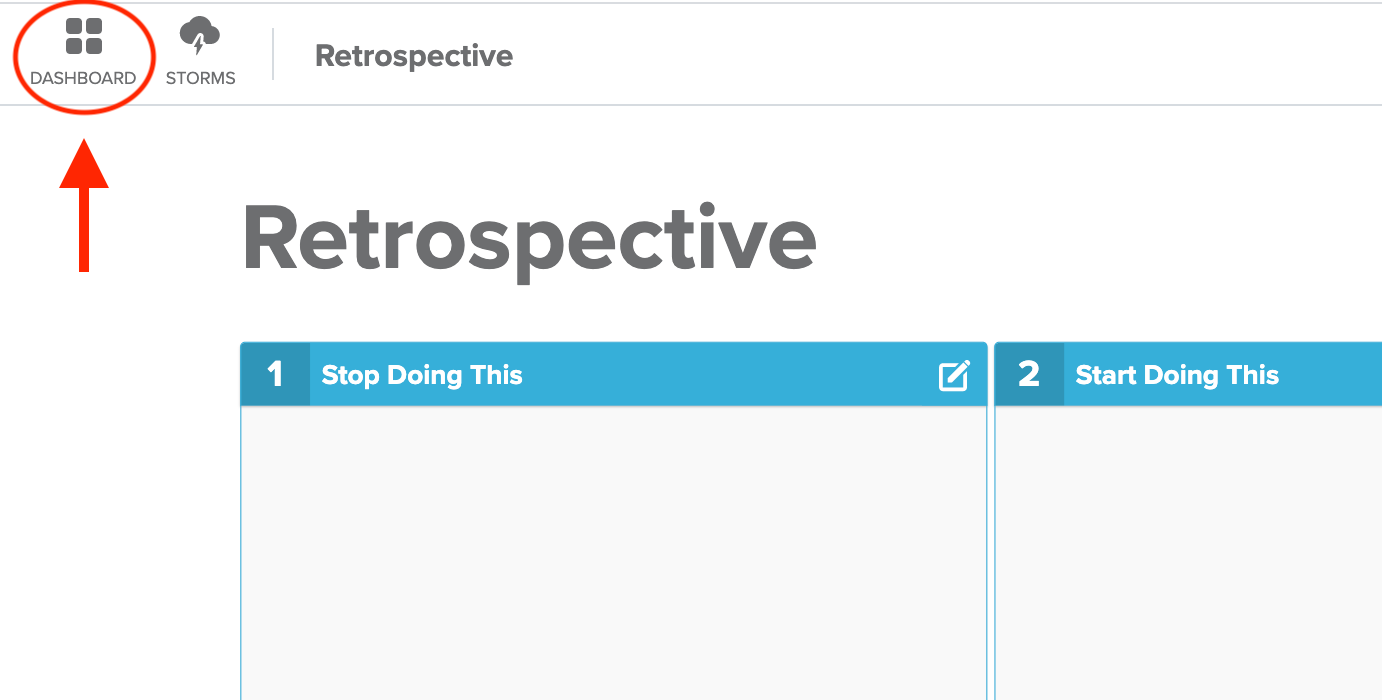Select the DASHBOARD text label

[83, 78]
